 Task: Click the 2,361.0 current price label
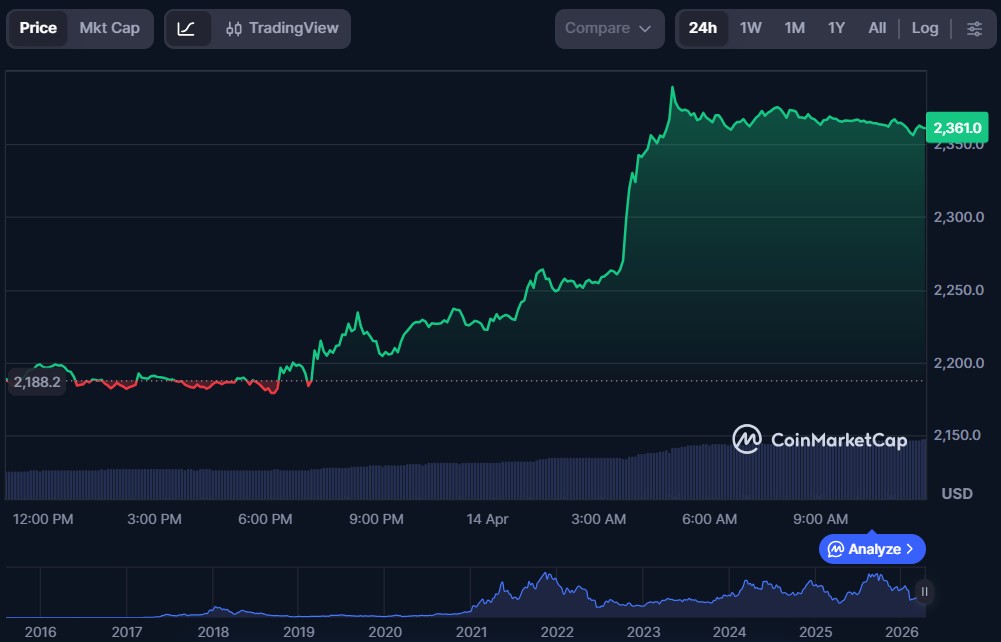957,128
